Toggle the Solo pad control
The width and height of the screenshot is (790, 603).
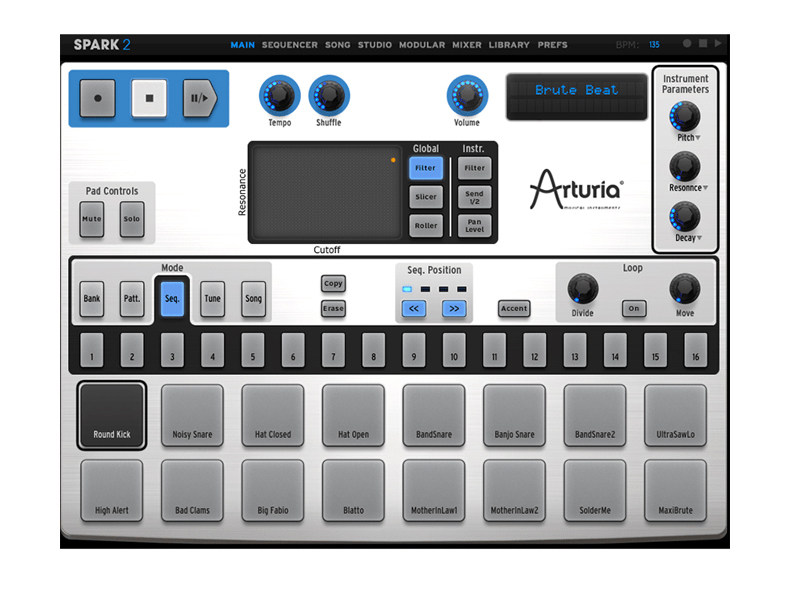pyautogui.click(x=132, y=219)
